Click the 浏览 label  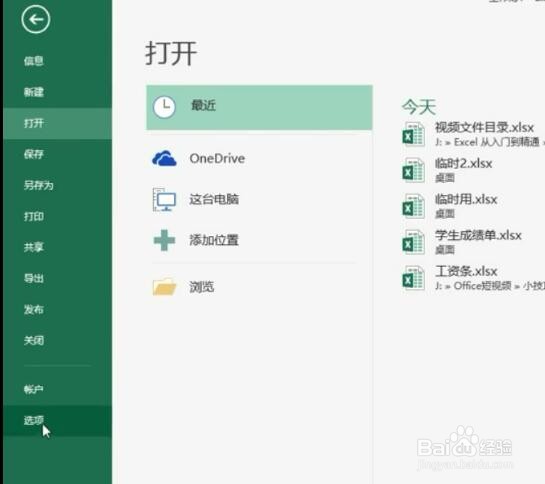202,287
